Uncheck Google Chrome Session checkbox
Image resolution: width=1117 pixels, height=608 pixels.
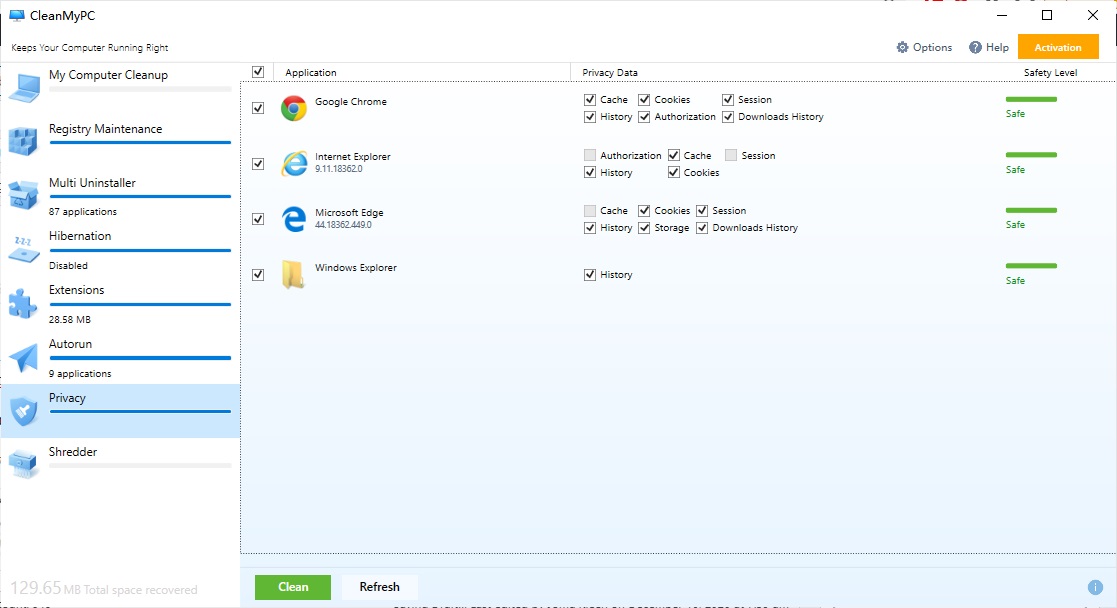point(728,100)
